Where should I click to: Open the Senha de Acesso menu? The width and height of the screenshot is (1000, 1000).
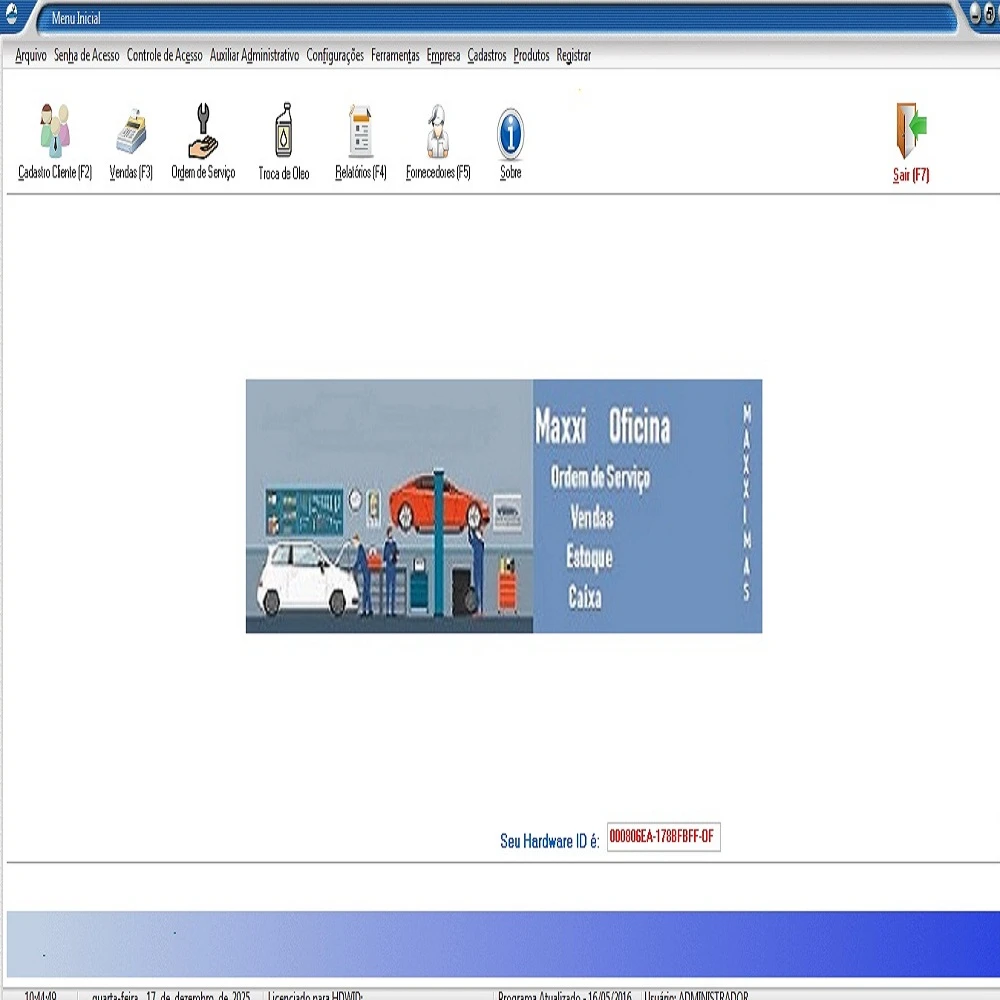(x=87, y=56)
